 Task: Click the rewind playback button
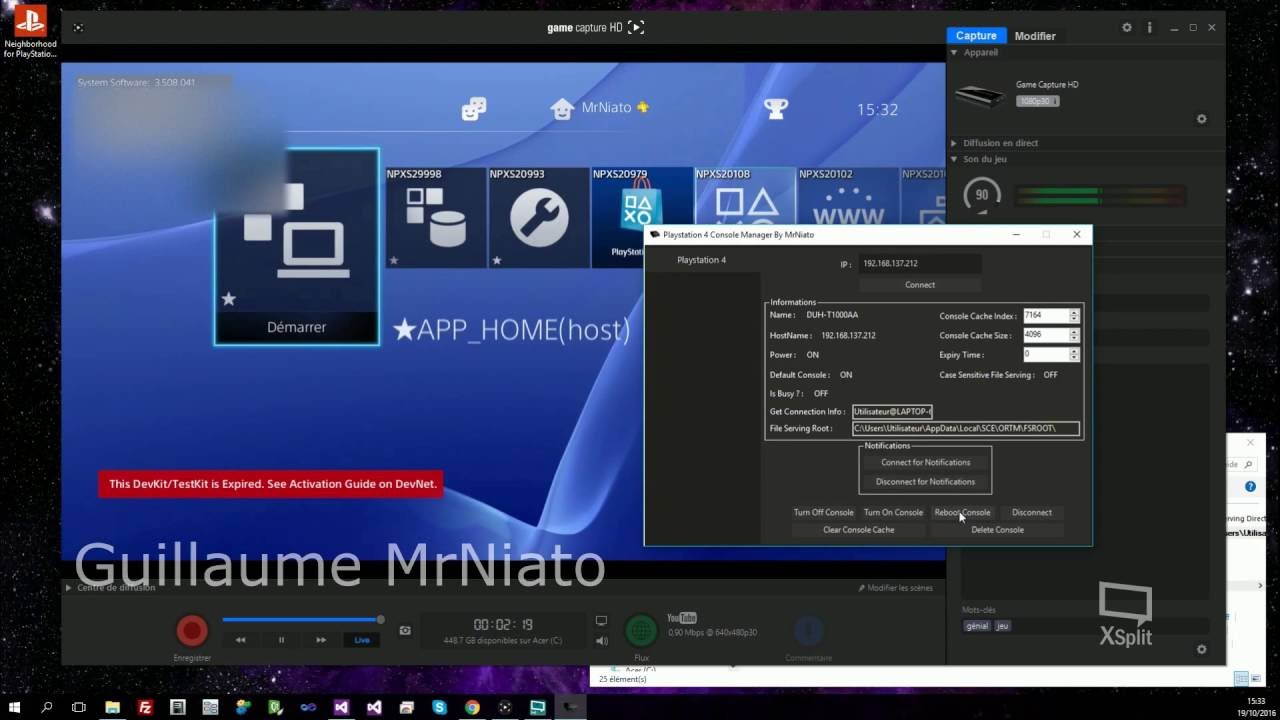click(x=241, y=640)
